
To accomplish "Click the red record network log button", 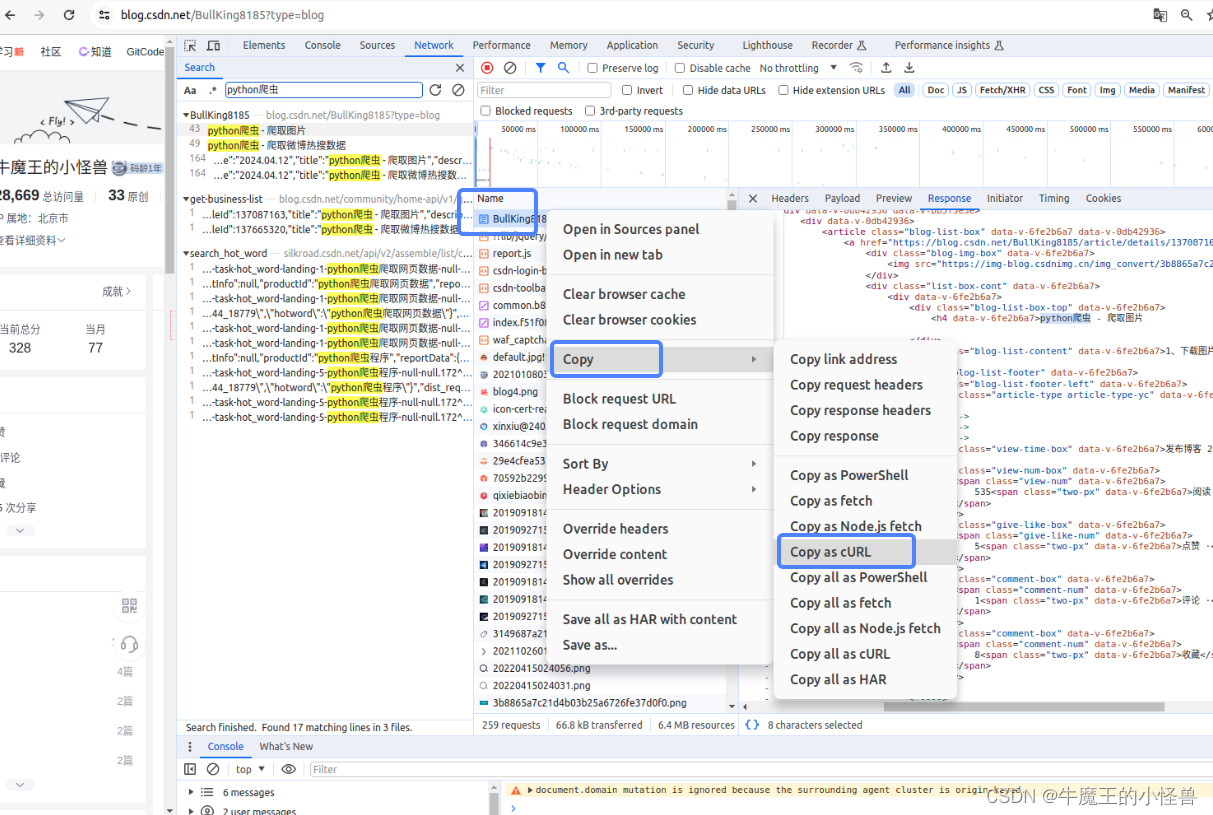I will [487, 68].
